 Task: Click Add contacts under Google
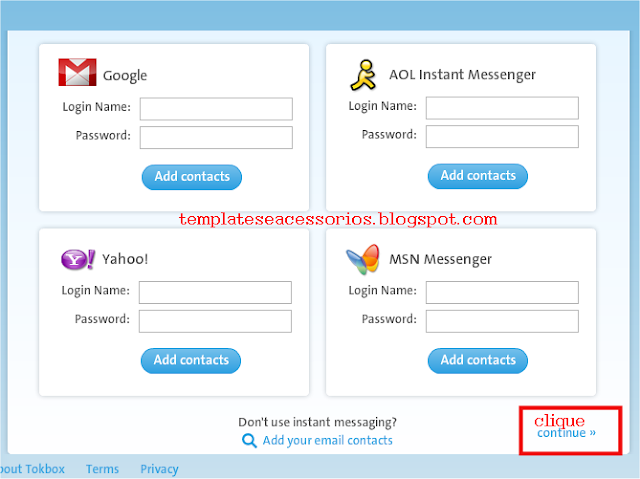click(x=192, y=177)
